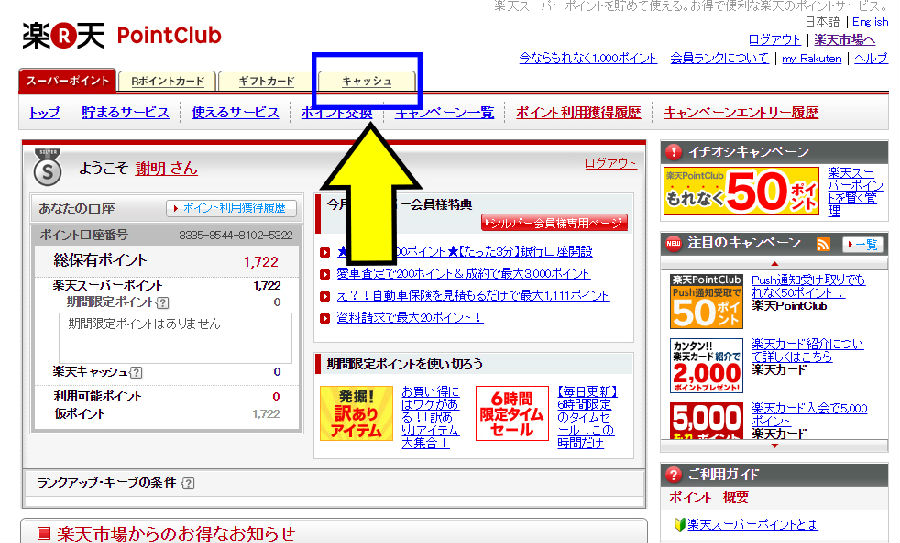
Task: Click ログアウト link in top header
Action: pyautogui.click(x=775, y=40)
